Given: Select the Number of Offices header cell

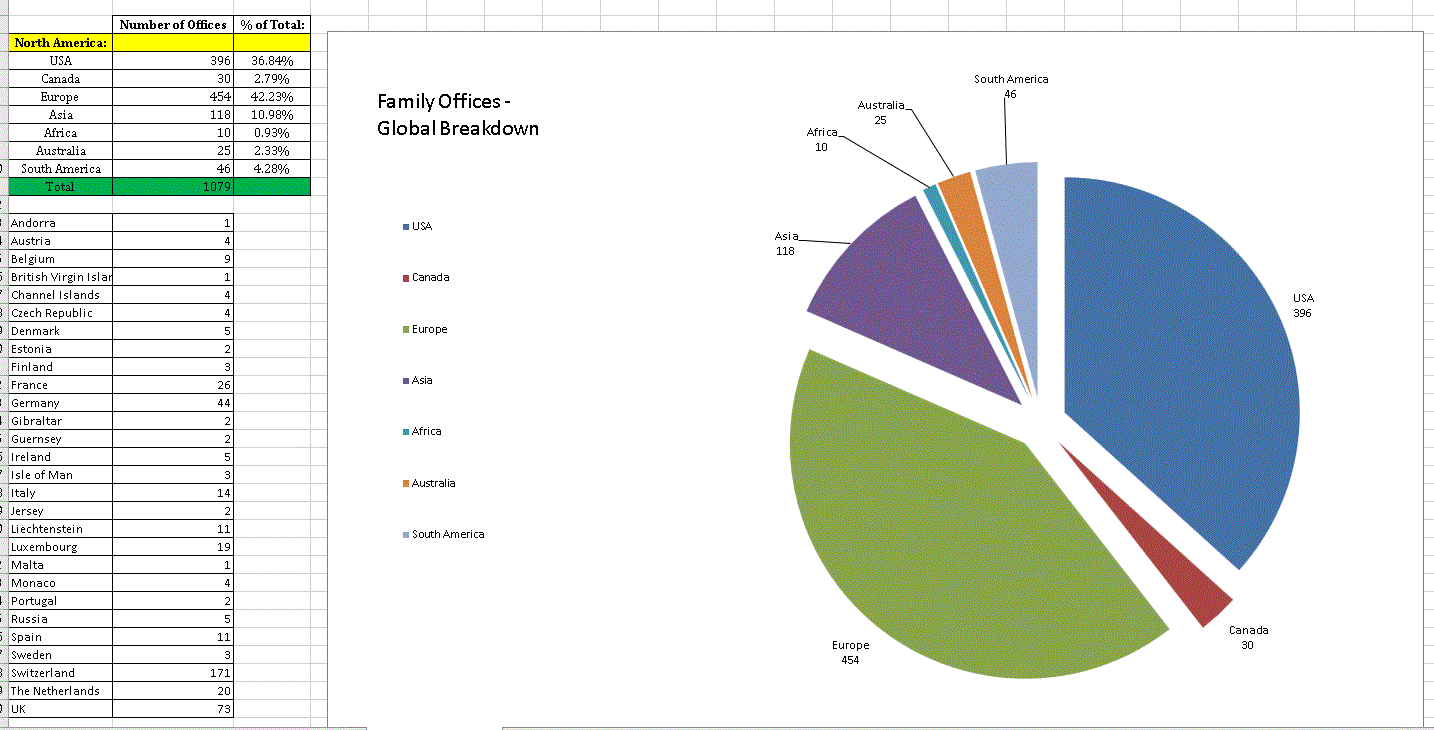Looking at the screenshot, I should click(173, 24).
